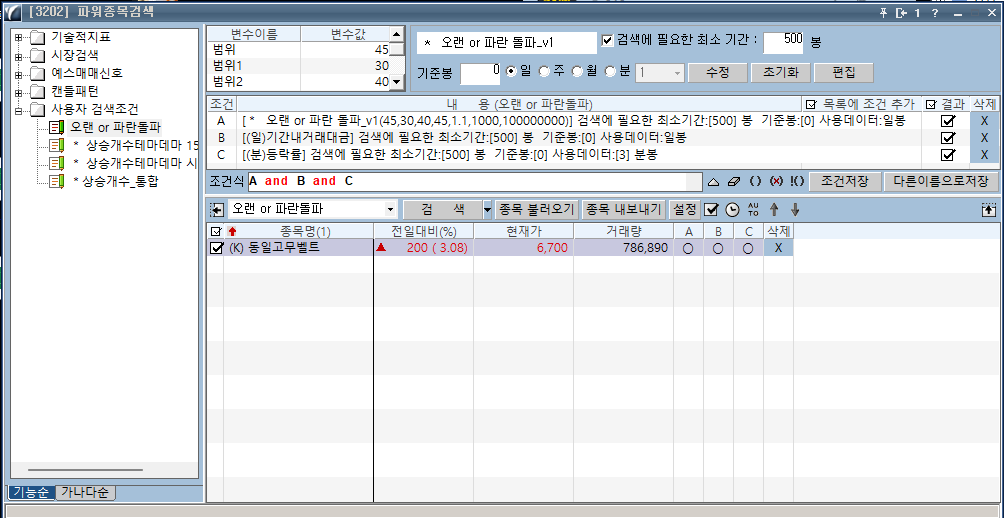
Task: Open the dropdown arrow beside the 검색 button
Action: (487, 210)
